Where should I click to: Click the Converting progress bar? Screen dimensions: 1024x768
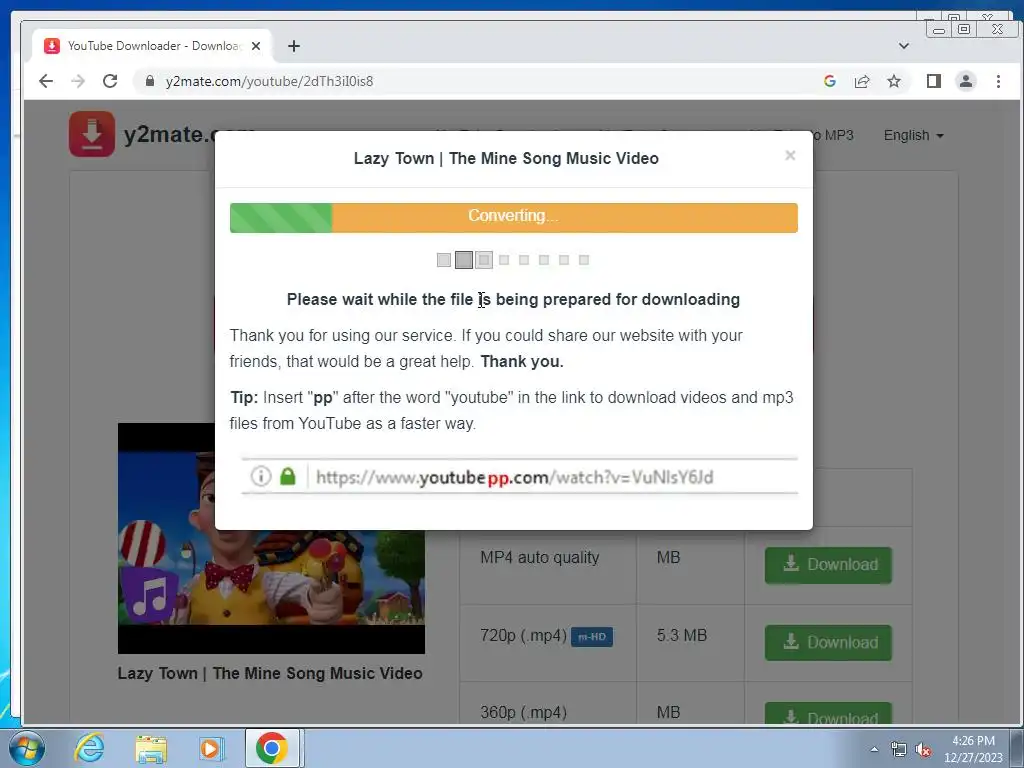point(513,217)
